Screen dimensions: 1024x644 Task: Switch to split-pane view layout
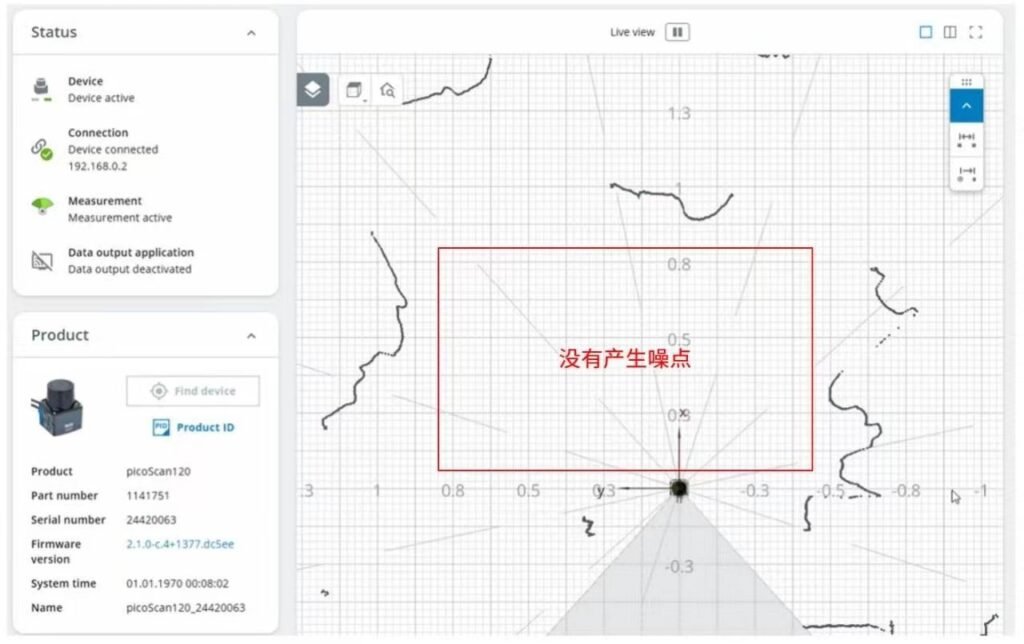click(950, 32)
